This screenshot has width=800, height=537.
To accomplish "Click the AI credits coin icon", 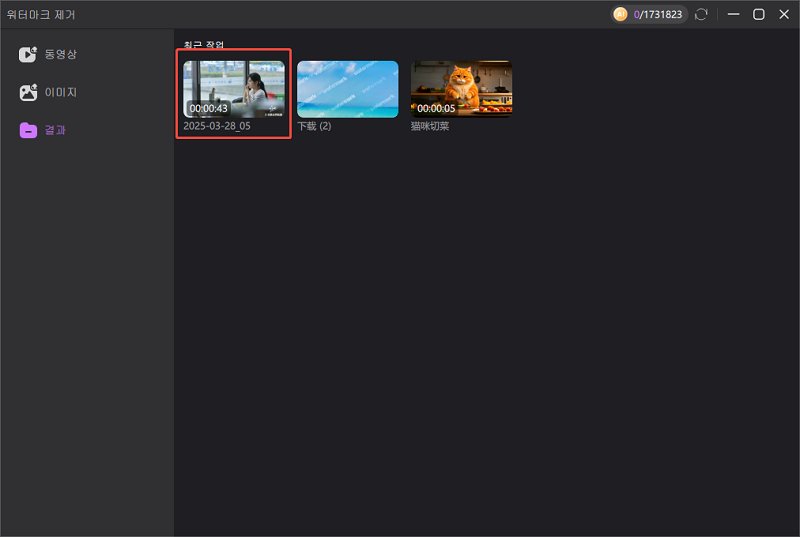I will click(620, 14).
